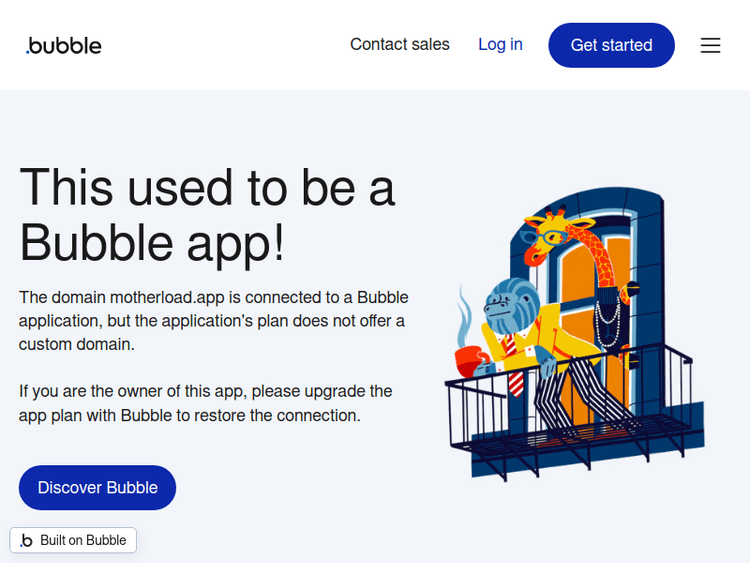Screen dimensions: 750x563
Task: Click the 'This used to be a' heading line
Action: (207, 187)
